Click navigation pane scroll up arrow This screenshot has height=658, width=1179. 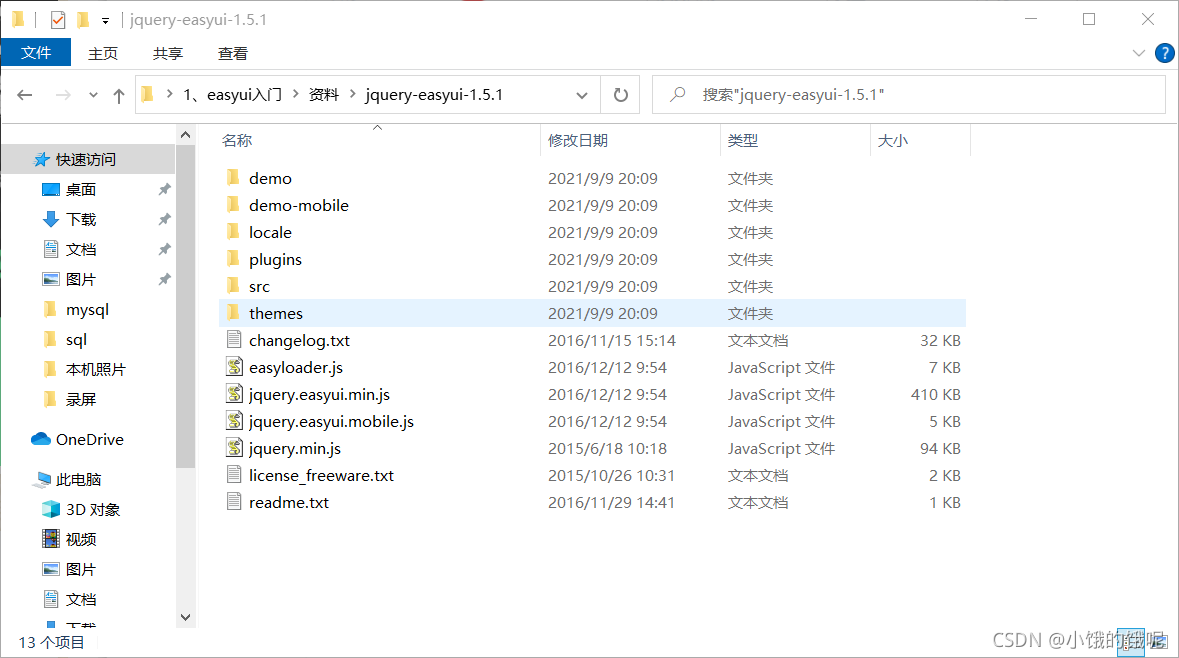click(x=185, y=135)
